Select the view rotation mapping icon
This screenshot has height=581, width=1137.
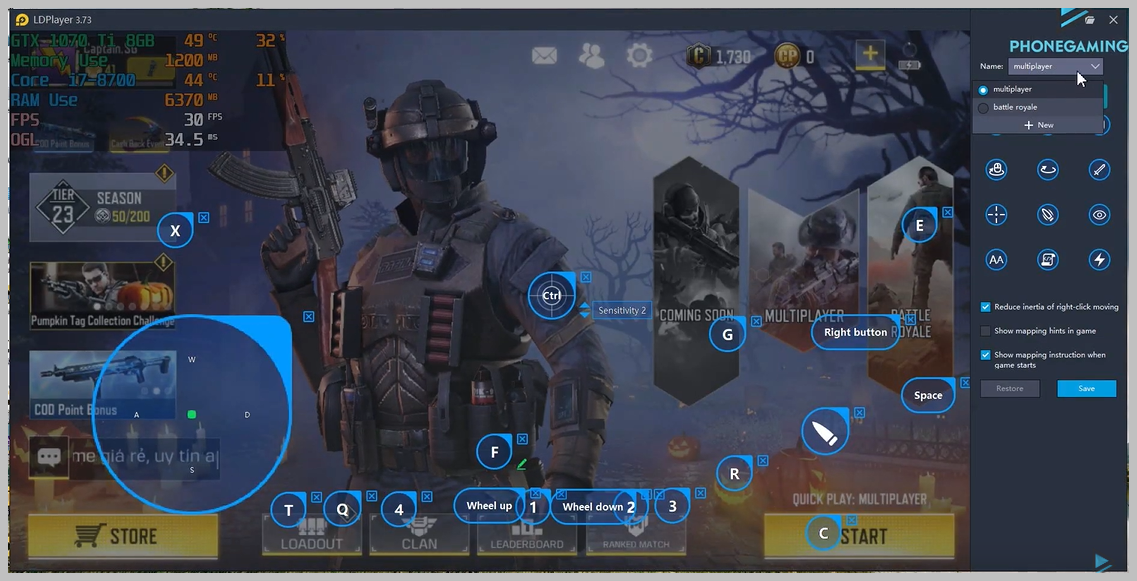[x=1048, y=170]
